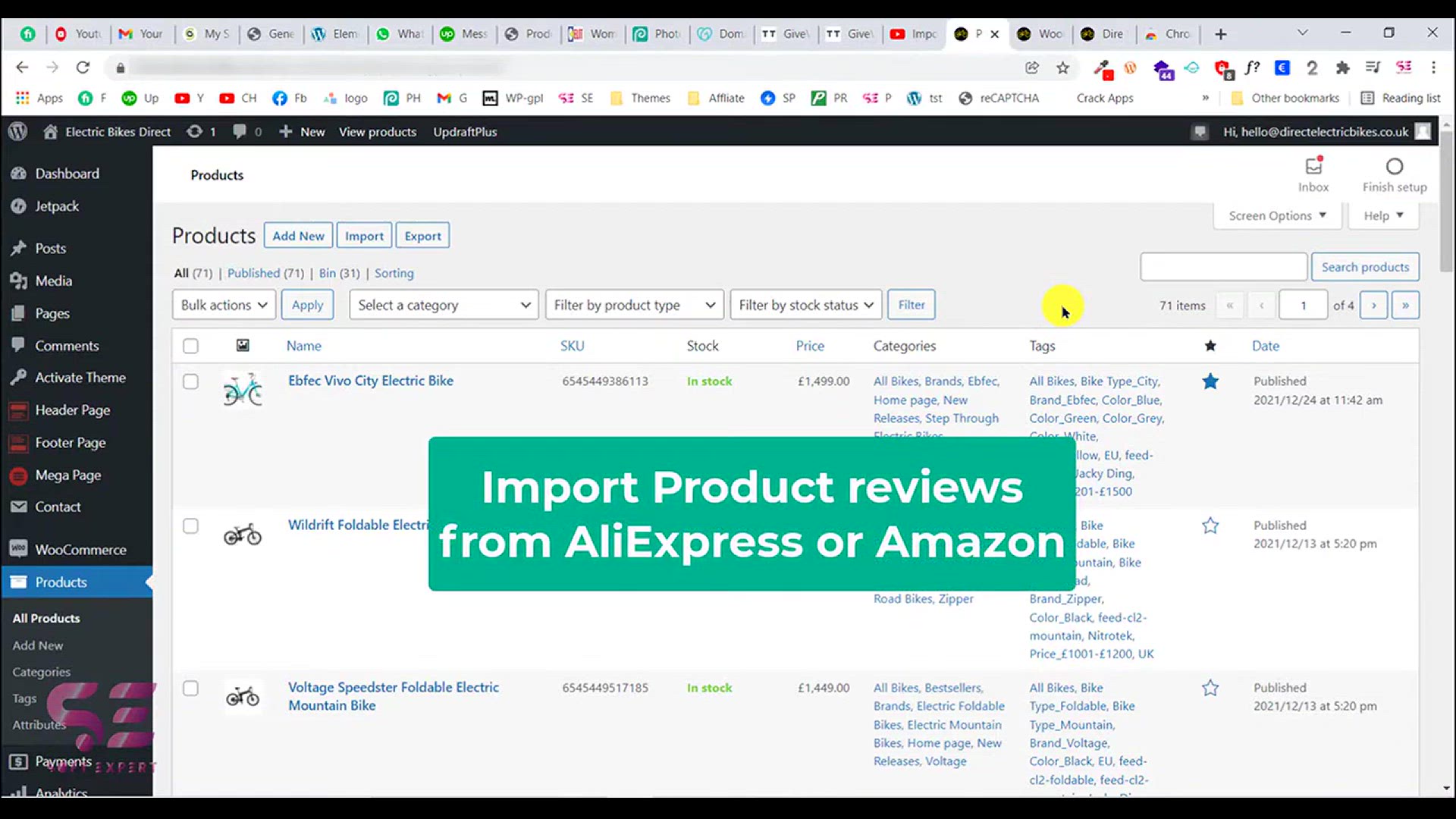This screenshot has height=819, width=1456.
Task: Click the Search products button
Action: click(1365, 267)
